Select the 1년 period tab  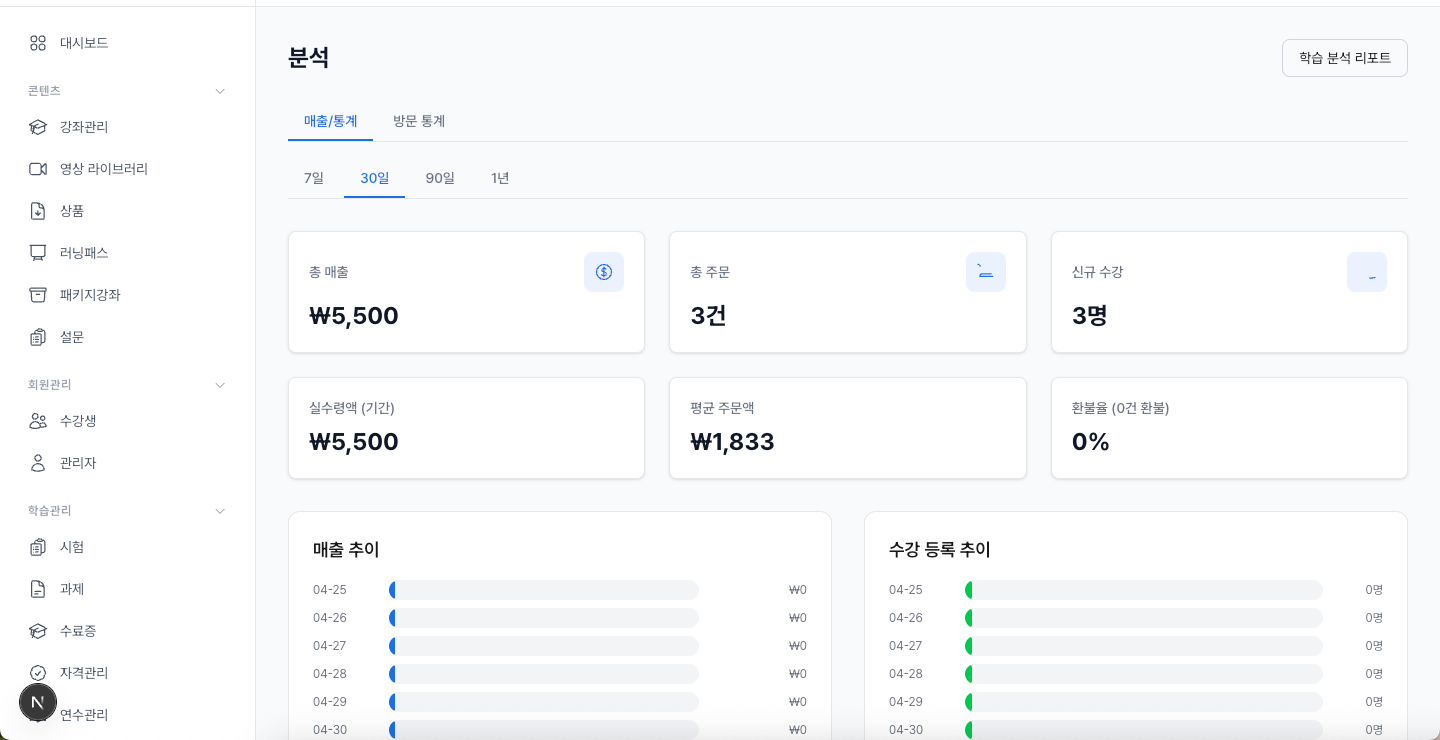coord(500,178)
